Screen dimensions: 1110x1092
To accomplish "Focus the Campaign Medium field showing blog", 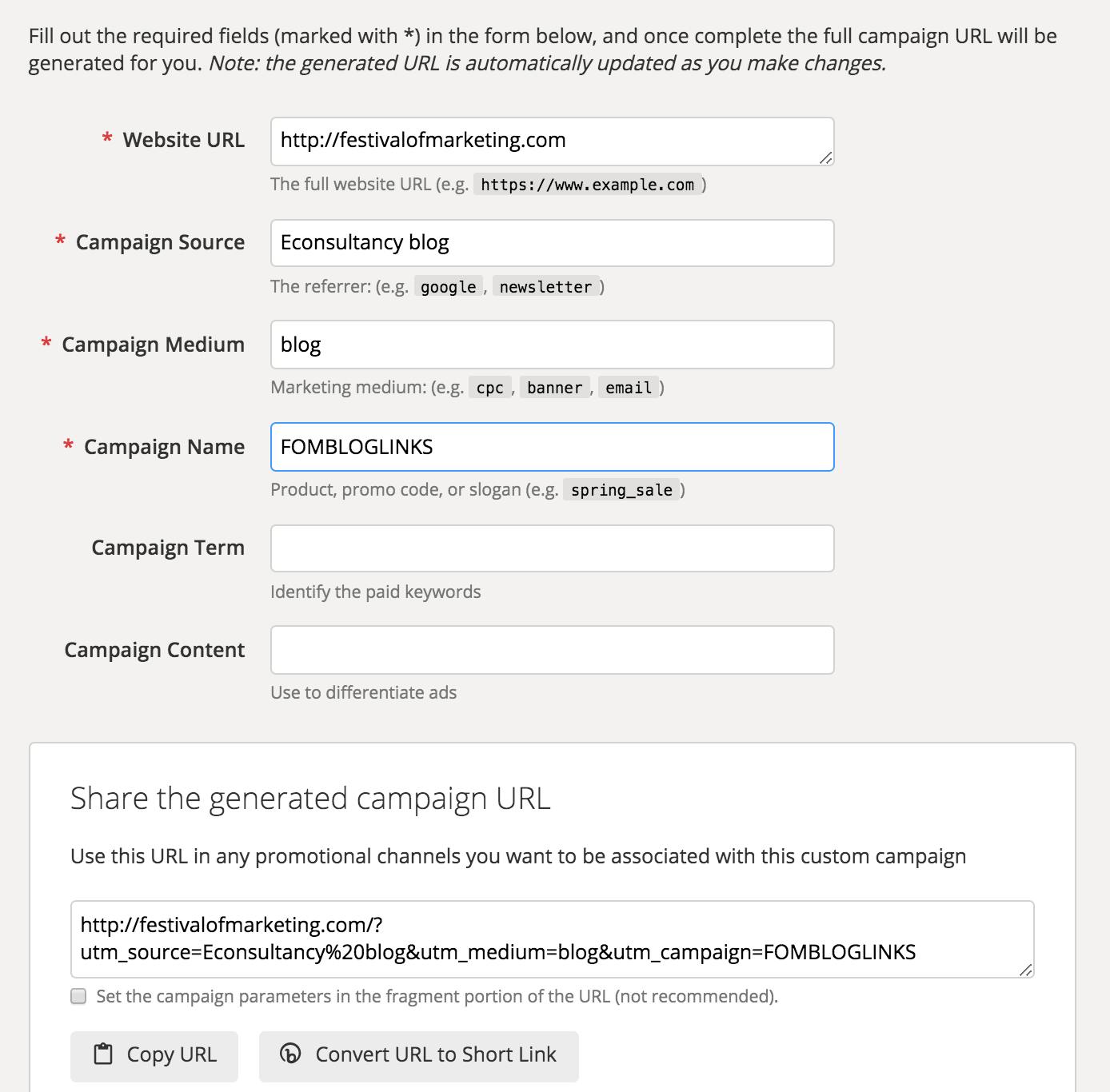I will (552, 345).
